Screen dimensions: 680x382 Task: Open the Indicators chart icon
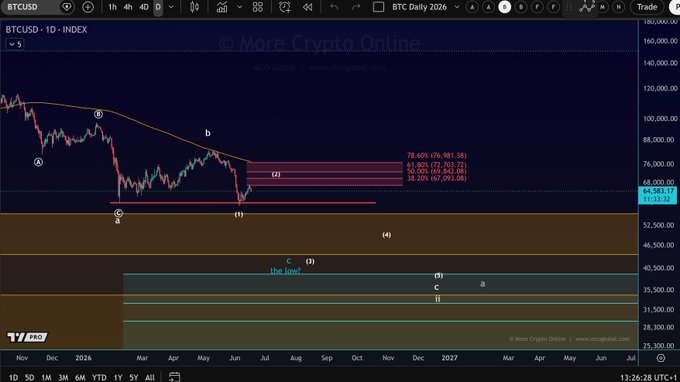pyautogui.click(x=222, y=7)
